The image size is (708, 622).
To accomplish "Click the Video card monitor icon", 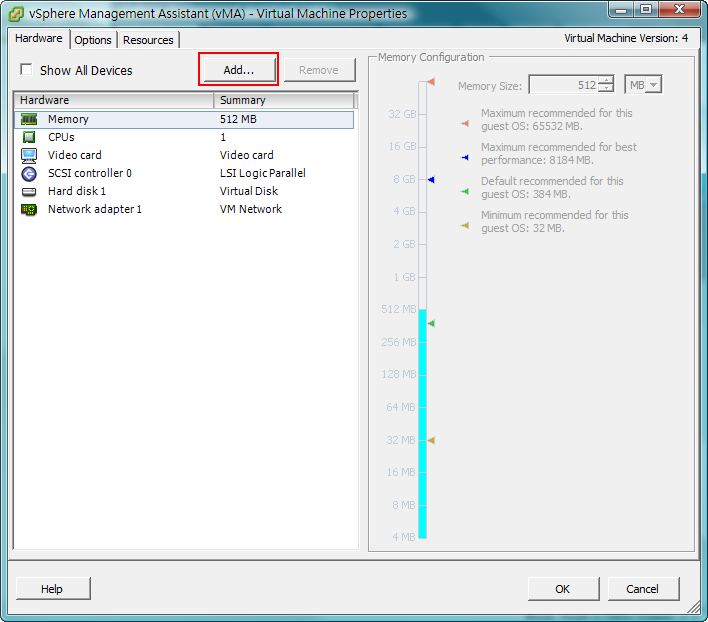I will coord(29,155).
